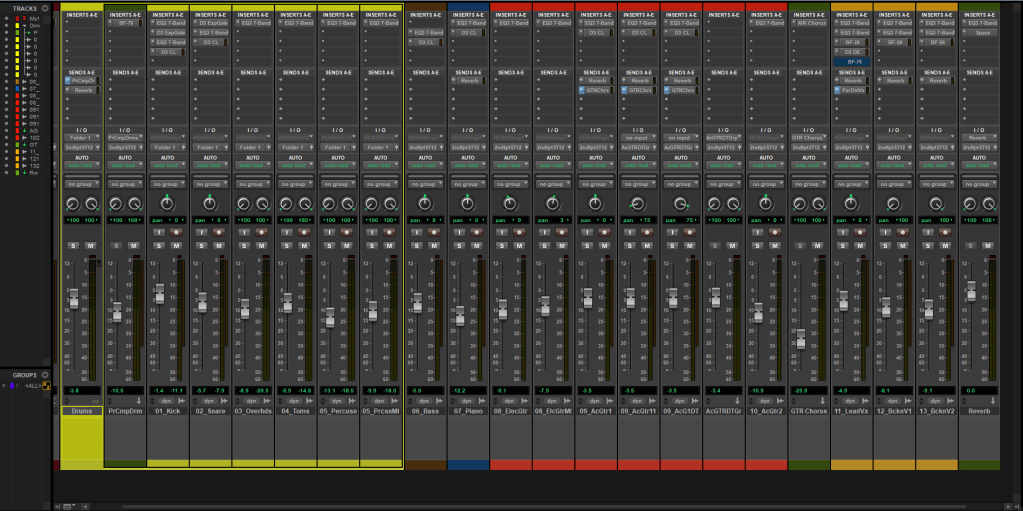Click the left pan knob on the Drums track

coord(72,203)
